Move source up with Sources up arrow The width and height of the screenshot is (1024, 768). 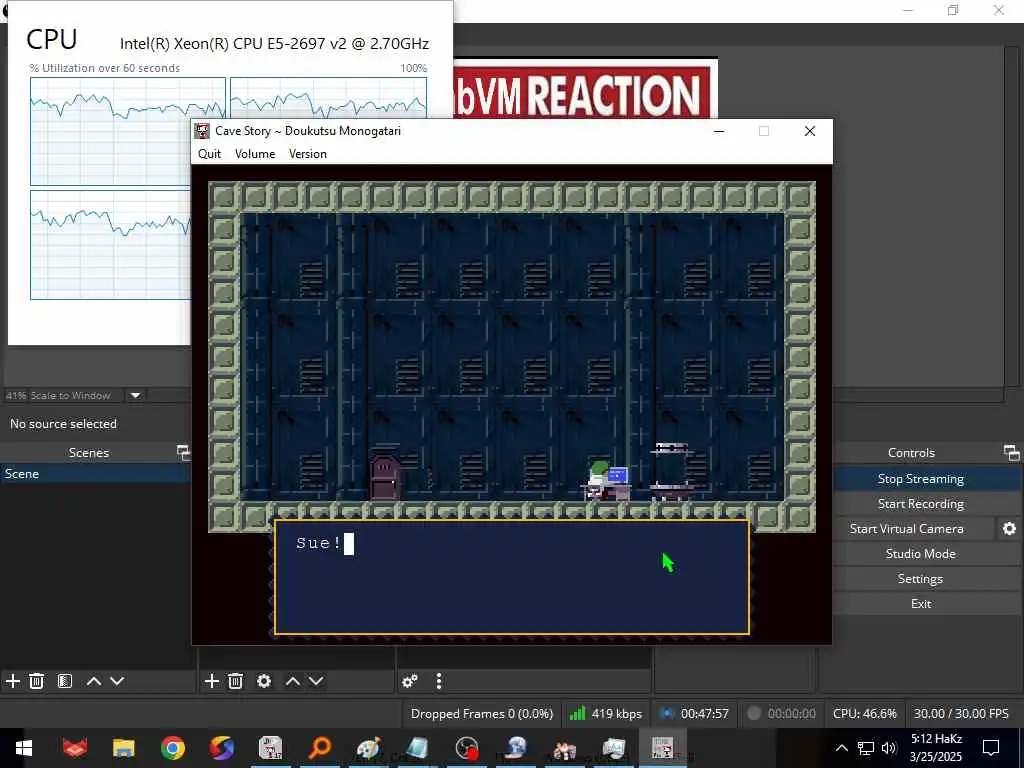pyautogui.click(x=293, y=681)
